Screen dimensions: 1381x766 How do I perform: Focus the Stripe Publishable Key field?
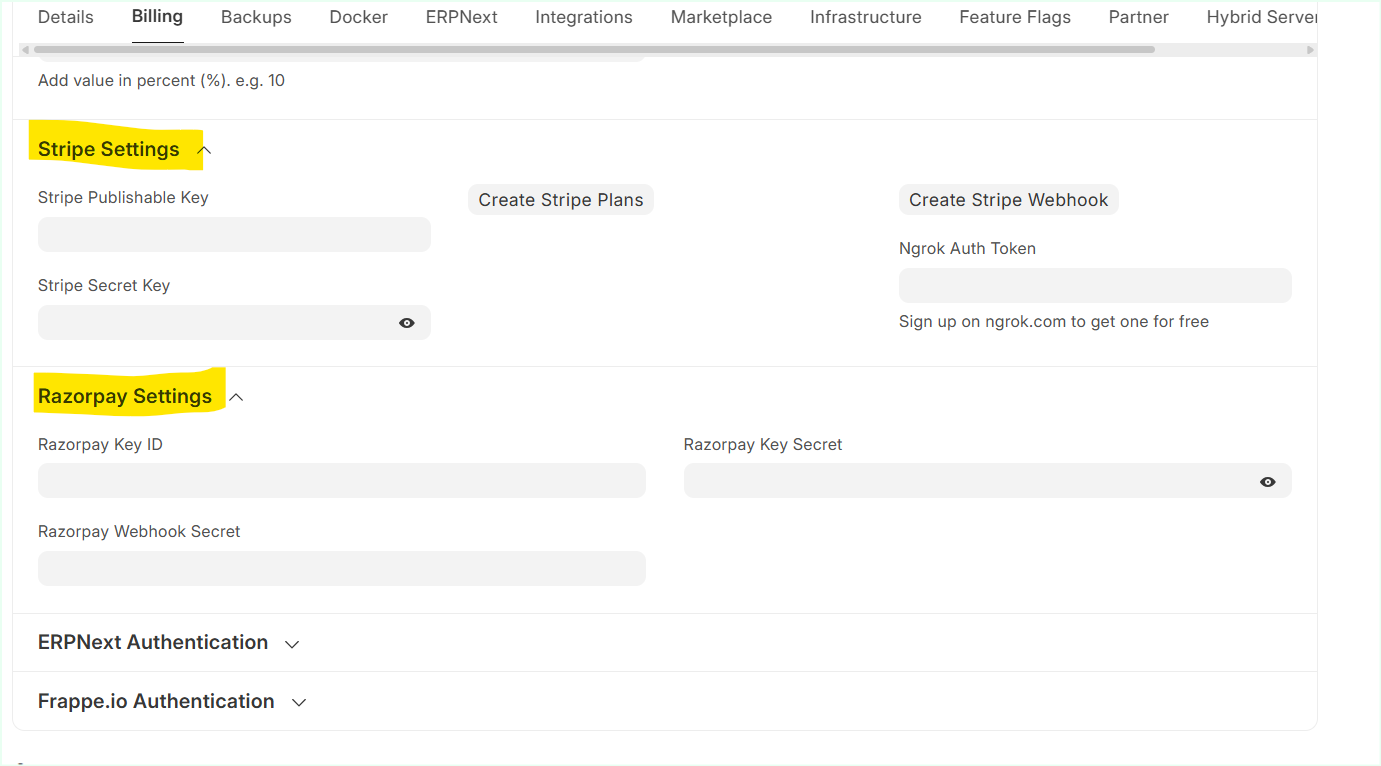tap(234, 234)
